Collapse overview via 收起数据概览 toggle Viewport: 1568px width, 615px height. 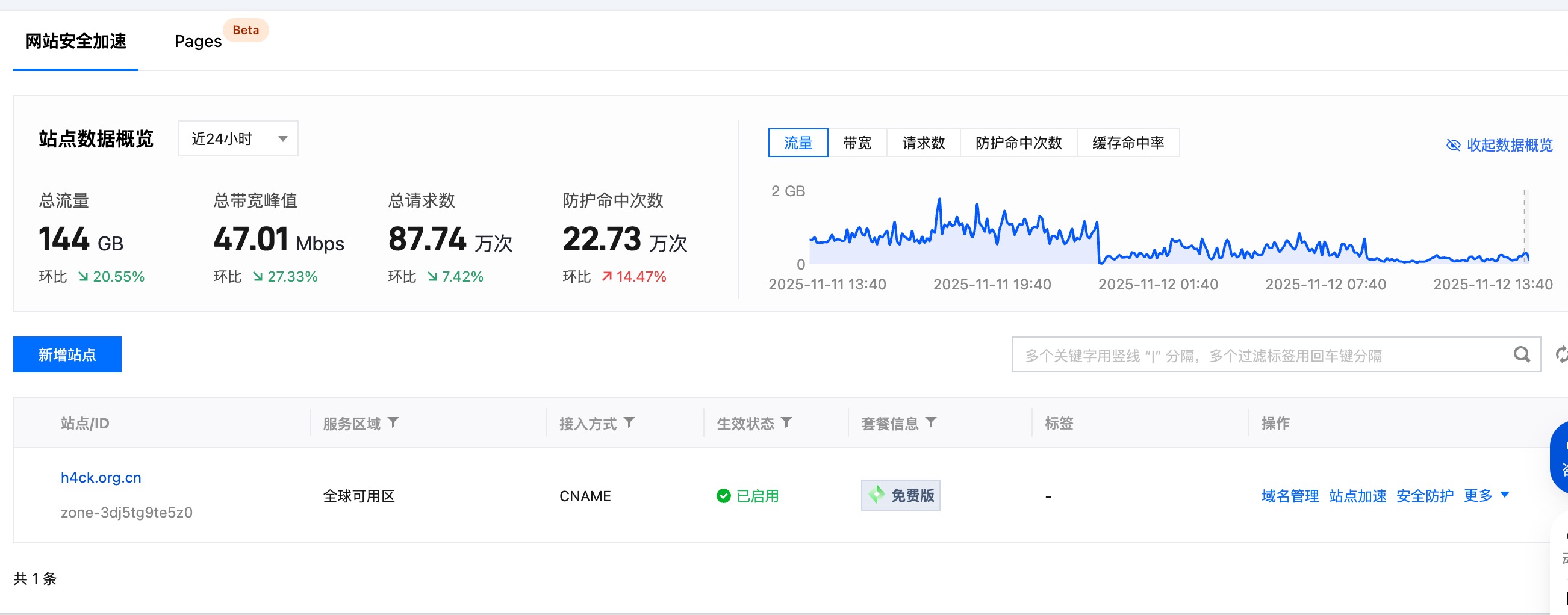(1499, 146)
